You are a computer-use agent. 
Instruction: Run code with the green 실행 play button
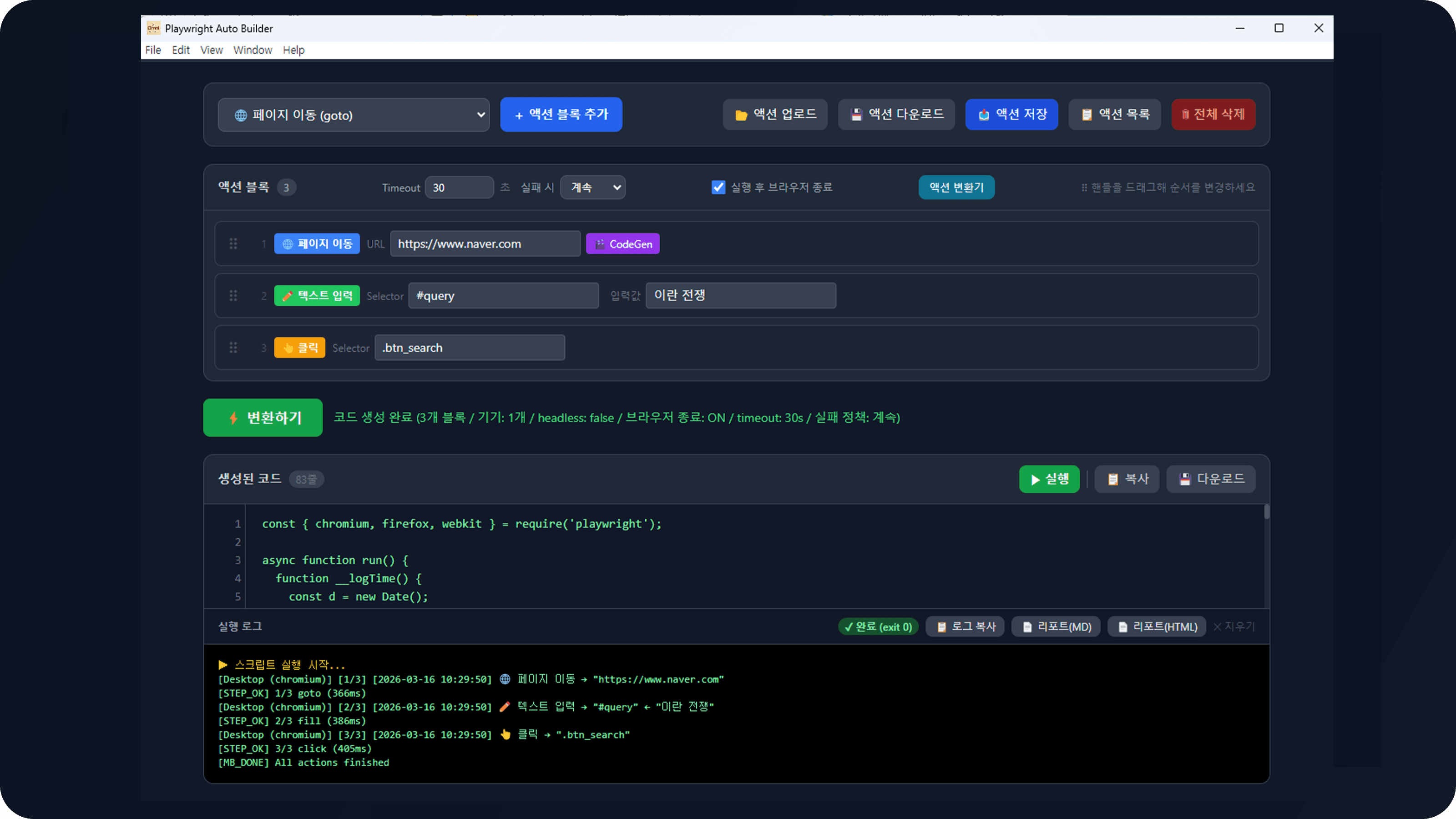pyautogui.click(x=1049, y=479)
